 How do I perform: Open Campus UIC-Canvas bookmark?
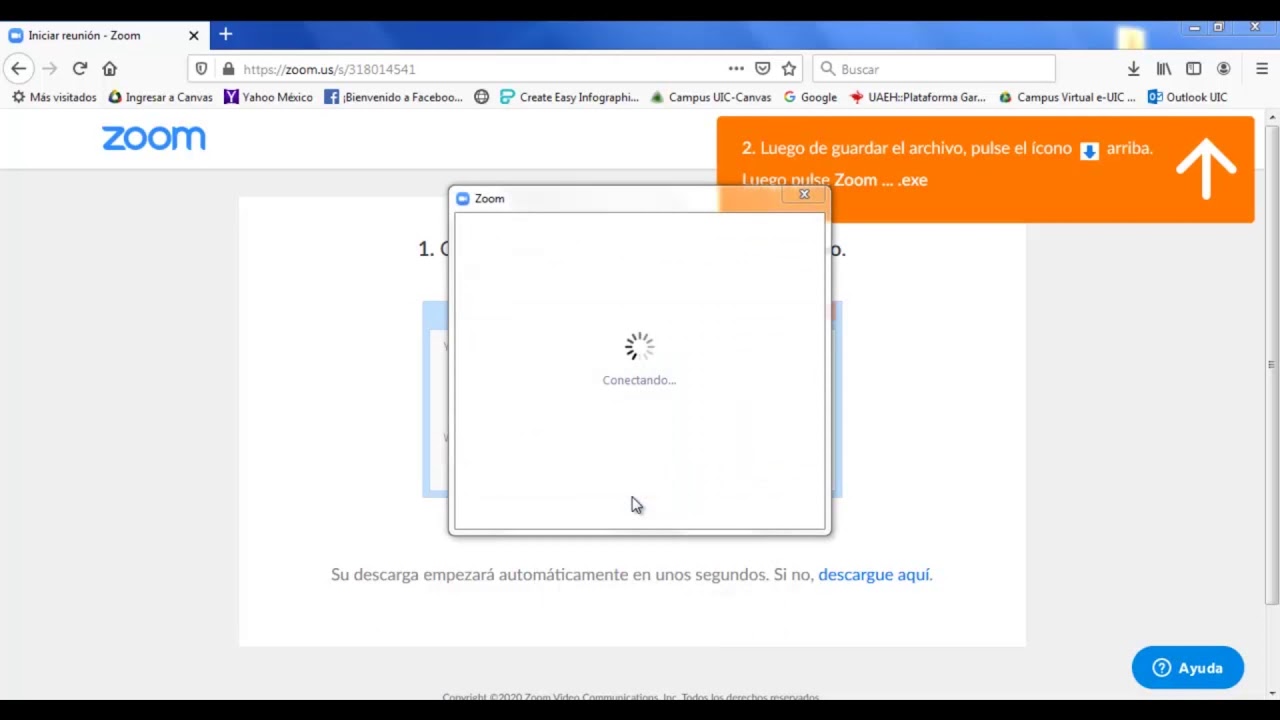pyautogui.click(x=711, y=97)
